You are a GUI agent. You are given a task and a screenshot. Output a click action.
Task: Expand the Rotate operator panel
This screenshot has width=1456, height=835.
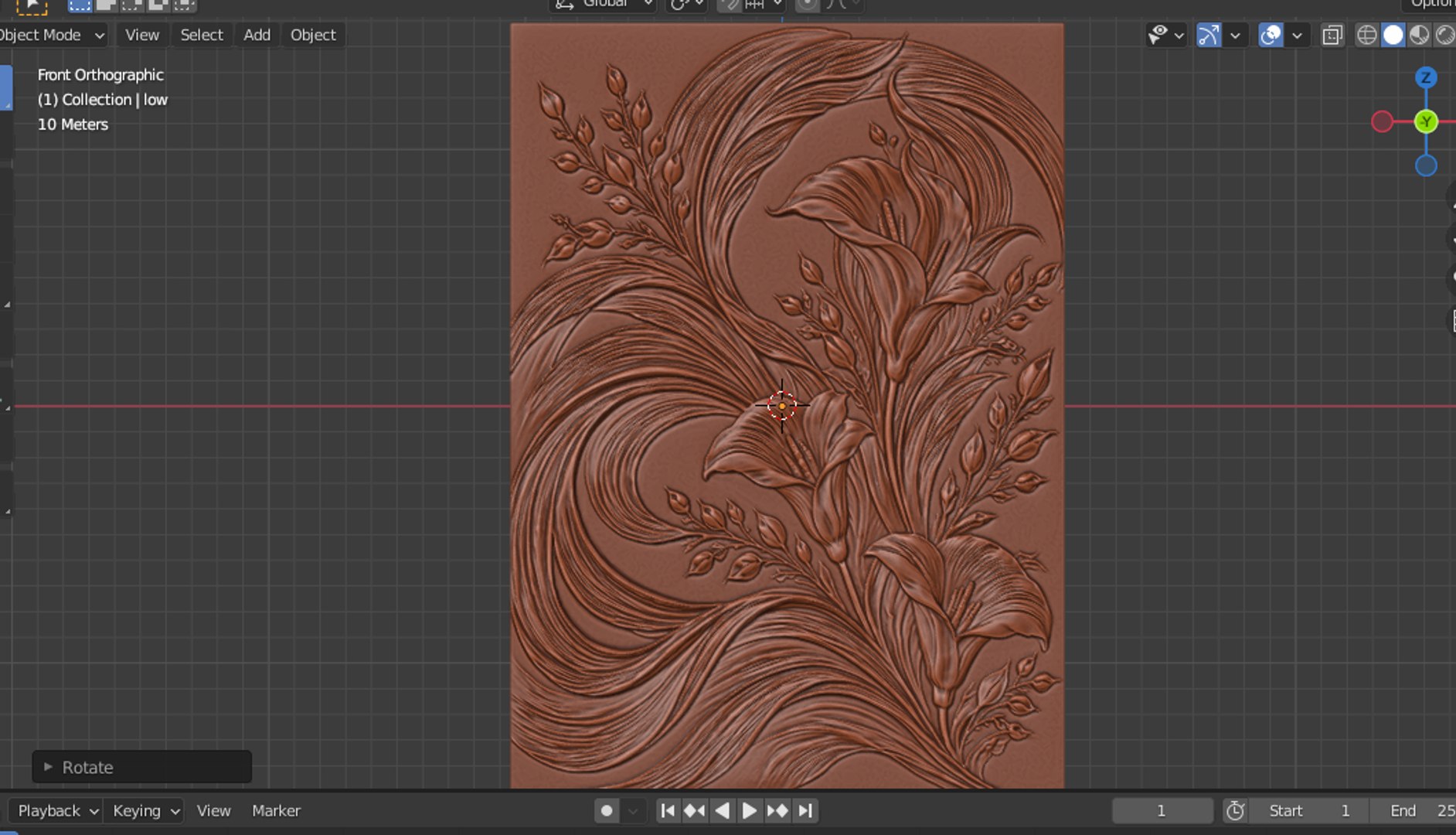(x=142, y=767)
